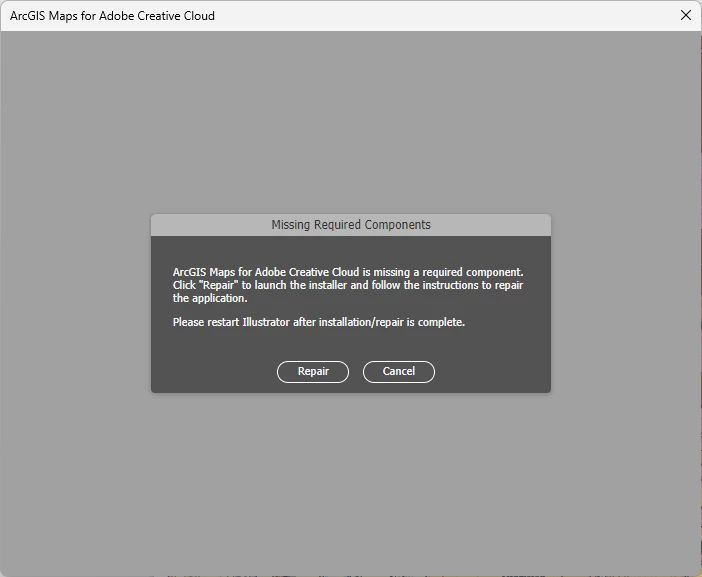Cancel the Missing Required Components dialog

pos(398,372)
